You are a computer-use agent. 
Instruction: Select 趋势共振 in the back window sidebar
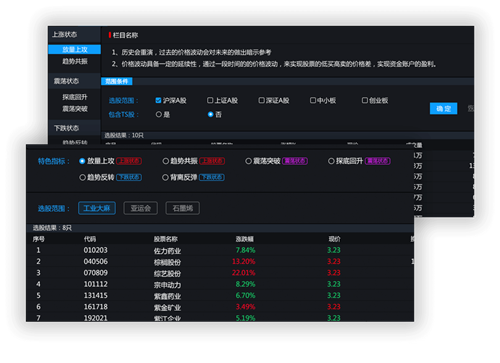[75, 61]
